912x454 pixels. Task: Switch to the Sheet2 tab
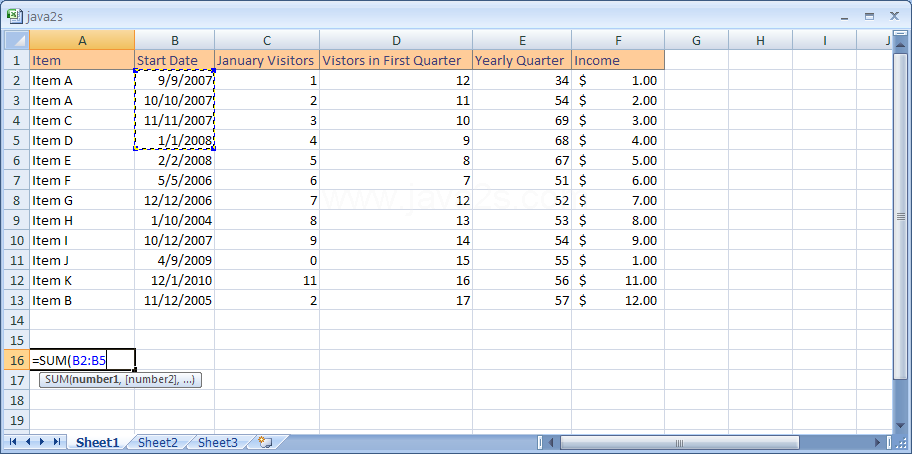[x=158, y=442]
